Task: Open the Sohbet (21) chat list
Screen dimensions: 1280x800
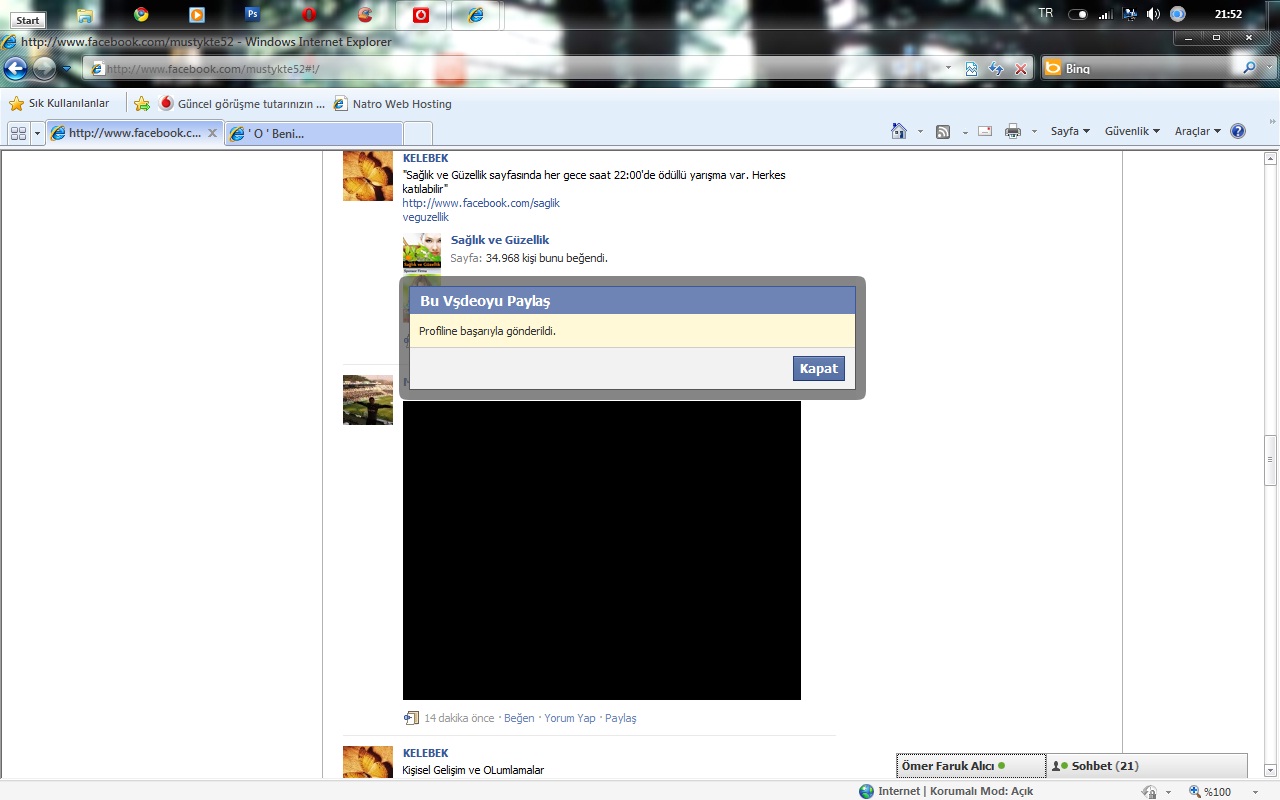Action: (x=1147, y=766)
